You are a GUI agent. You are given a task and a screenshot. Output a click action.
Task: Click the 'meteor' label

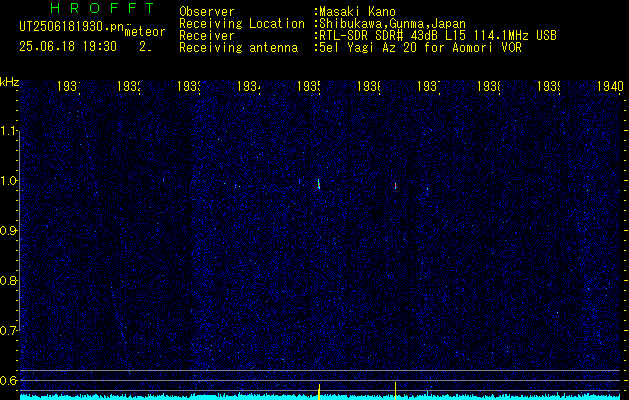point(145,32)
